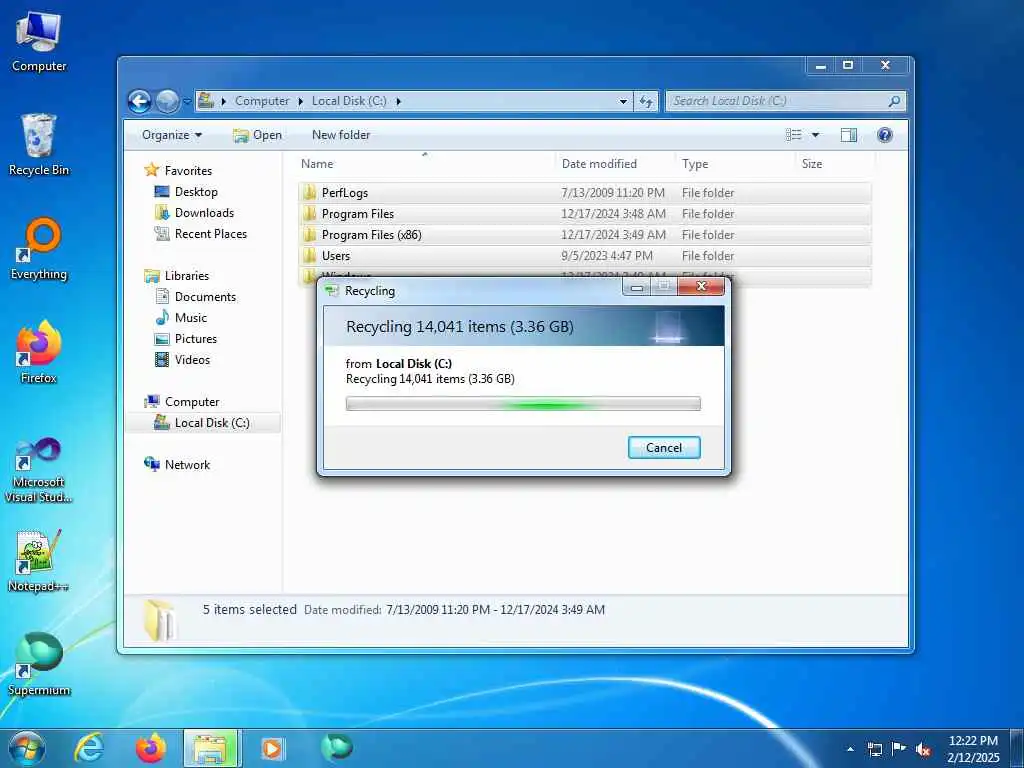The image size is (1024, 768).
Task: Click the Action Center flag icon
Action: pyautogui.click(x=899, y=749)
